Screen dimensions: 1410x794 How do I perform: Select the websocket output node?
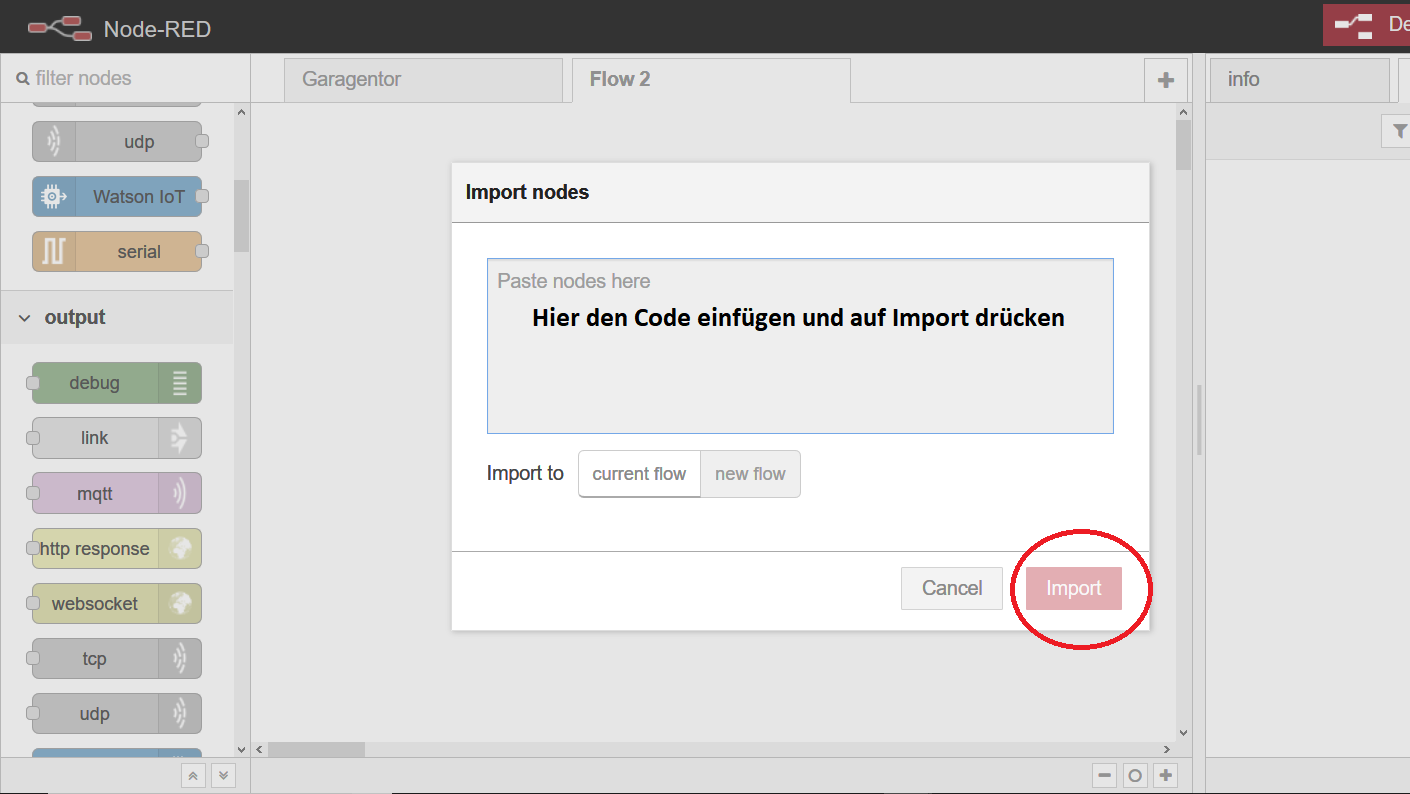[x=117, y=604]
